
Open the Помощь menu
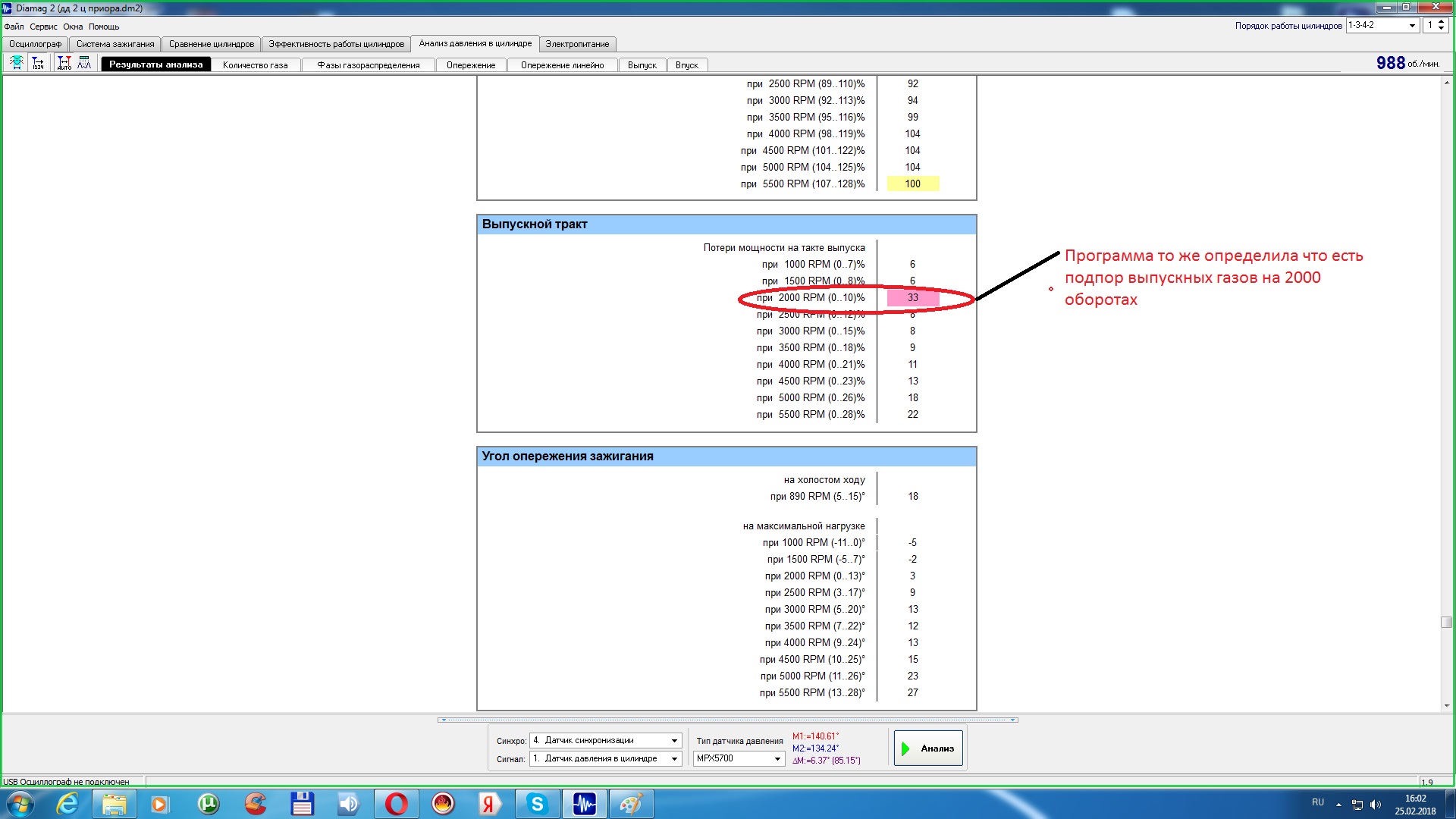104,27
